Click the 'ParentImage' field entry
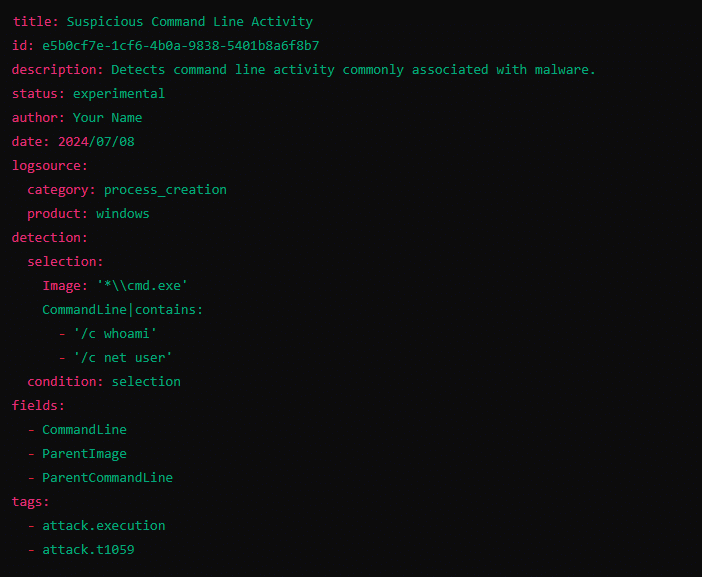Viewport: 702px width, 577px height. click(84, 454)
